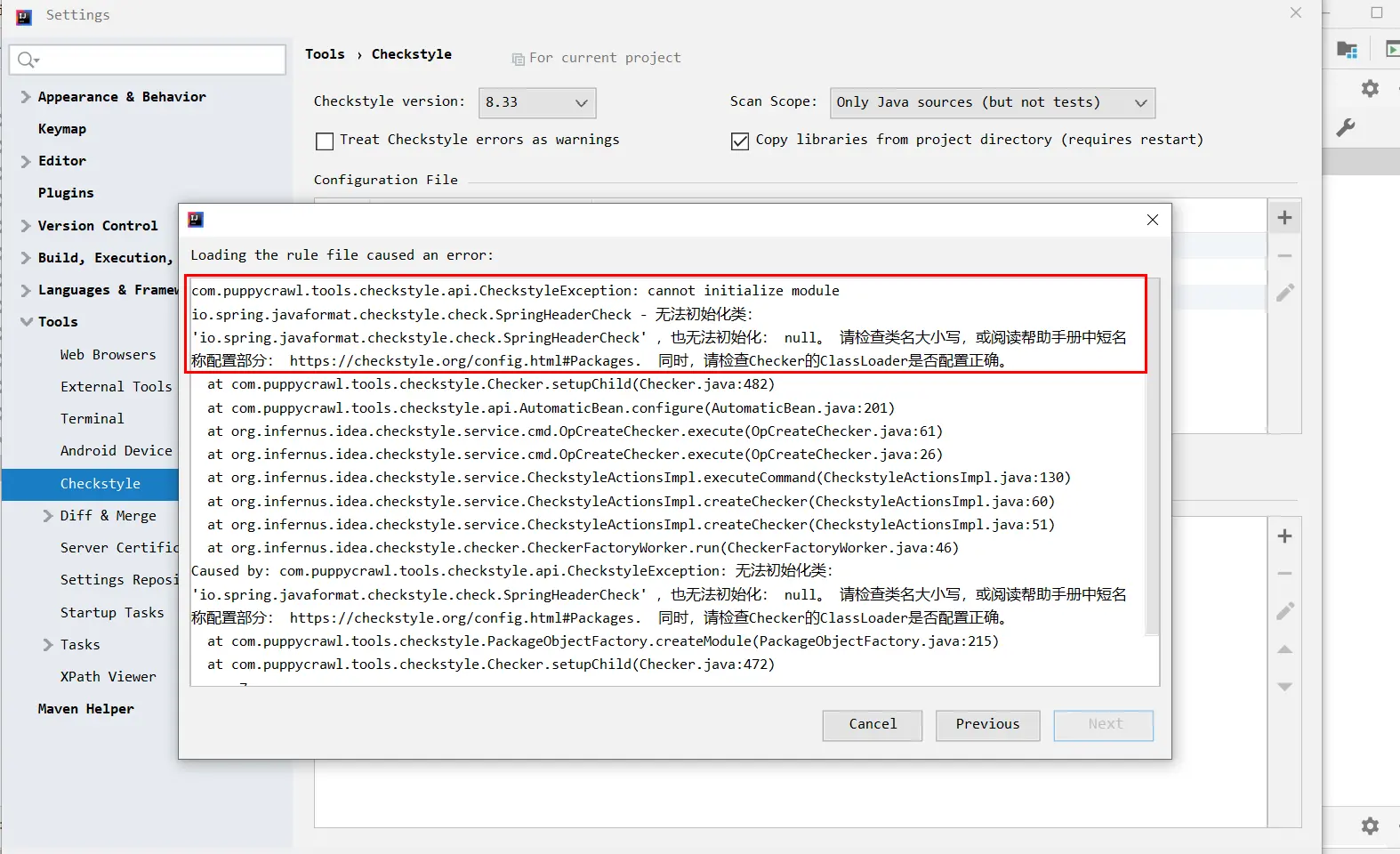Select External Tools settings
Image resolution: width=1400 pixels, height=854 pixels.
[116, 387]
